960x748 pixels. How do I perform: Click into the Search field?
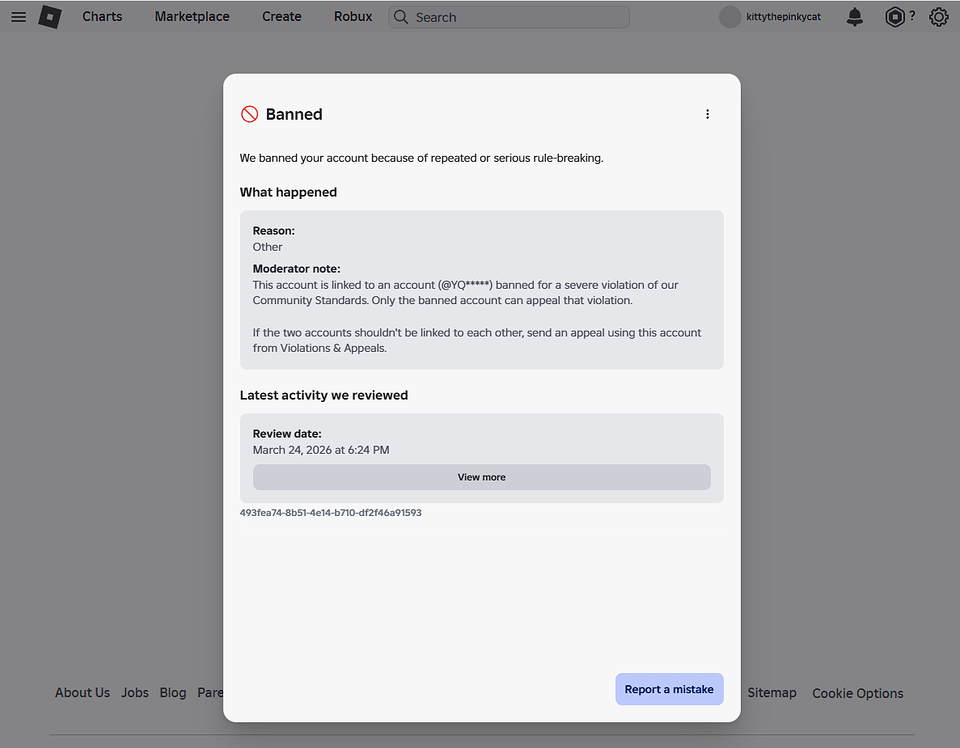coord(509,17)
